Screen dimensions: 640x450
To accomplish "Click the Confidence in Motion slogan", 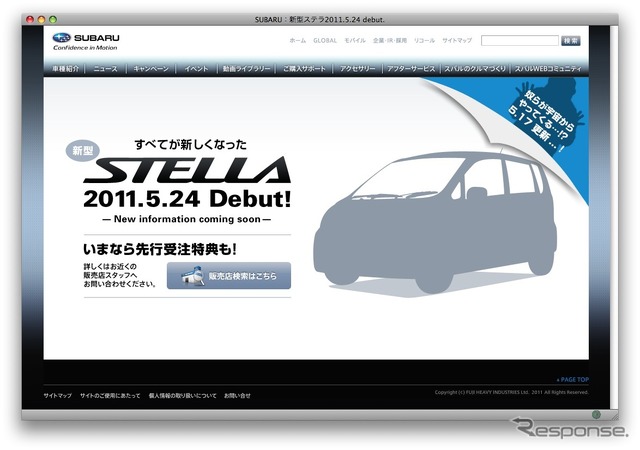I will (x=85, y=48).
